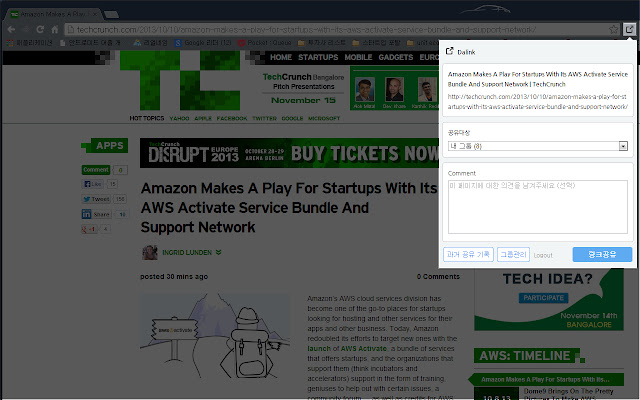Viewport: 640px width, 400px height.
Task: Open GADGETS in TechCrunch navigation
Action: 396,57
